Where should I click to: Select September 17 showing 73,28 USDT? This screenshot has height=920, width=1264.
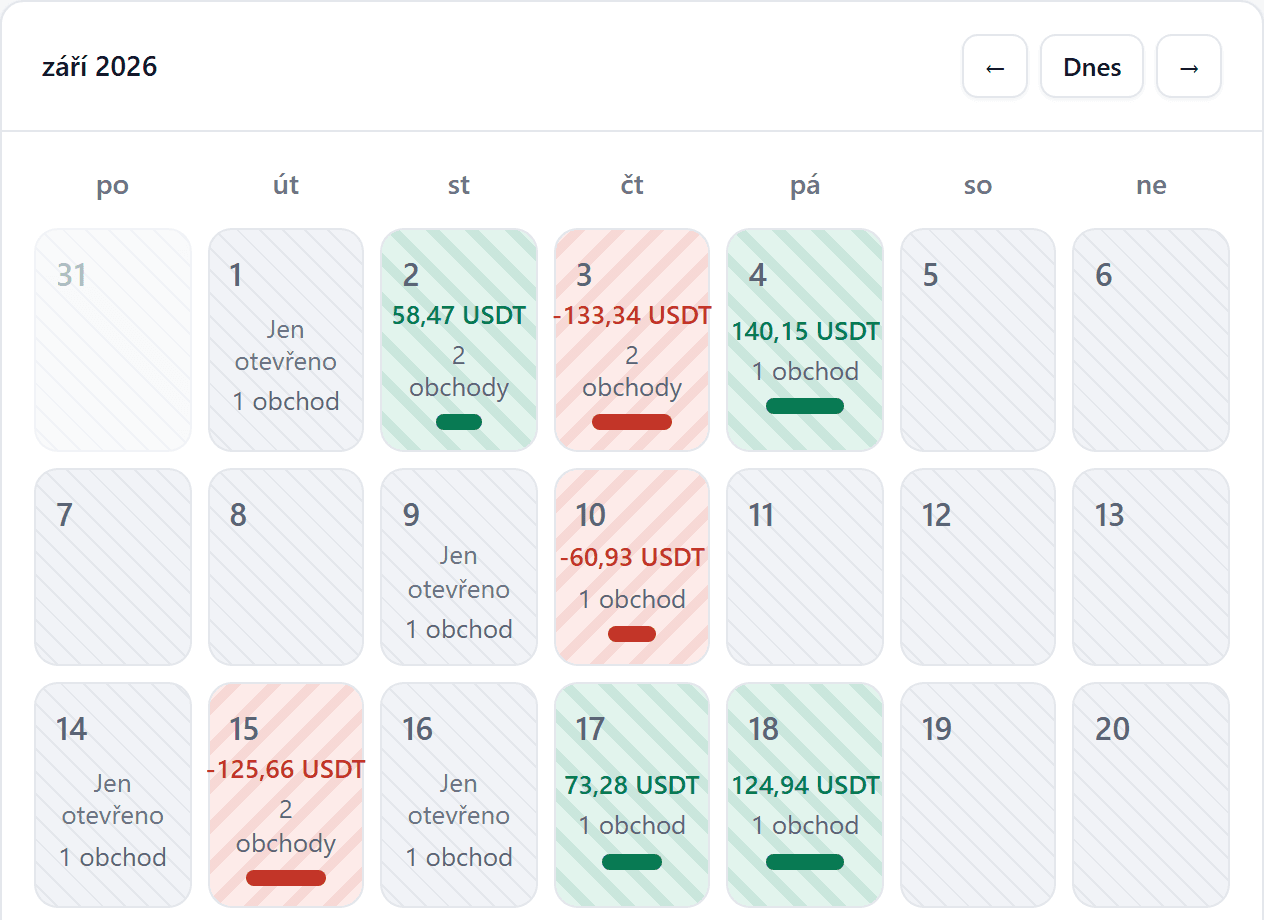pyautogui.click(x=632, y=795)
